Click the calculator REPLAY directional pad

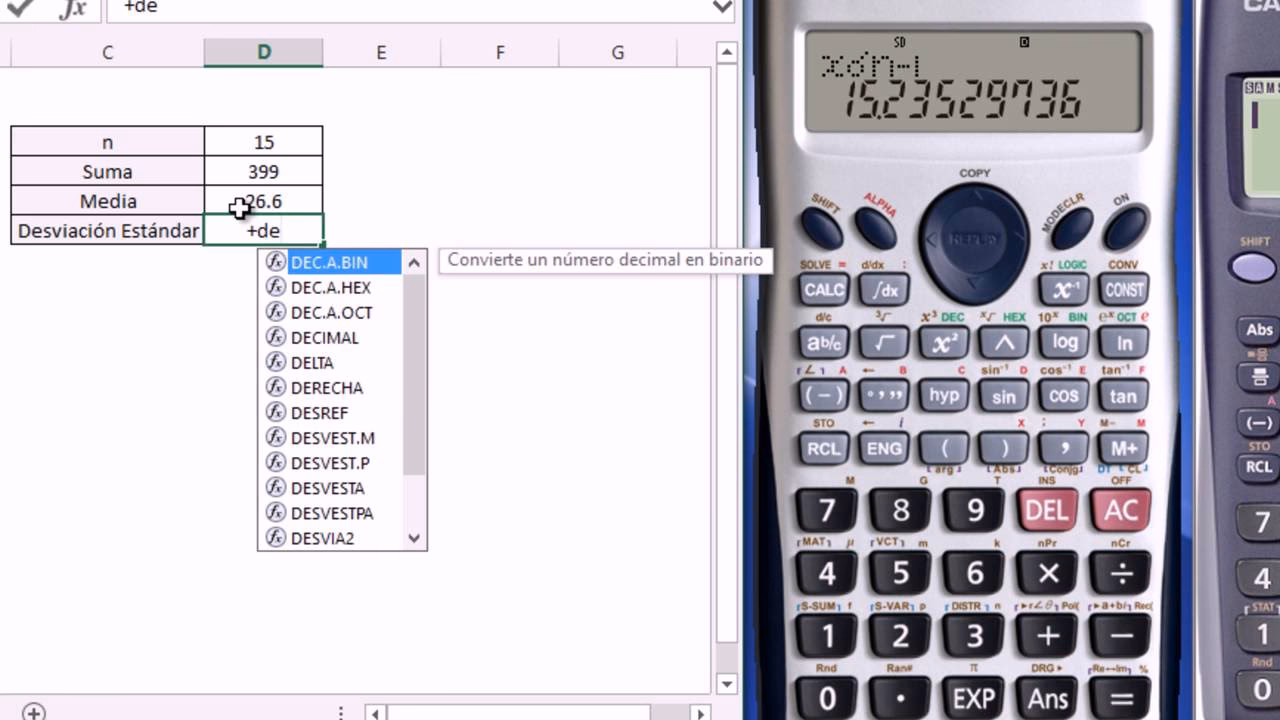click(x=974, y=240)
